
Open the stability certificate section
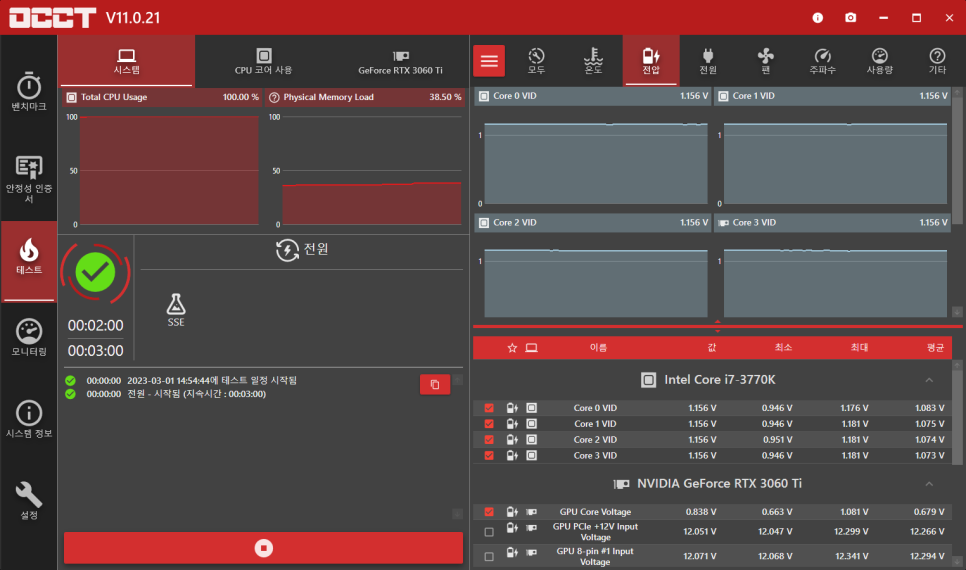(28, 179)
